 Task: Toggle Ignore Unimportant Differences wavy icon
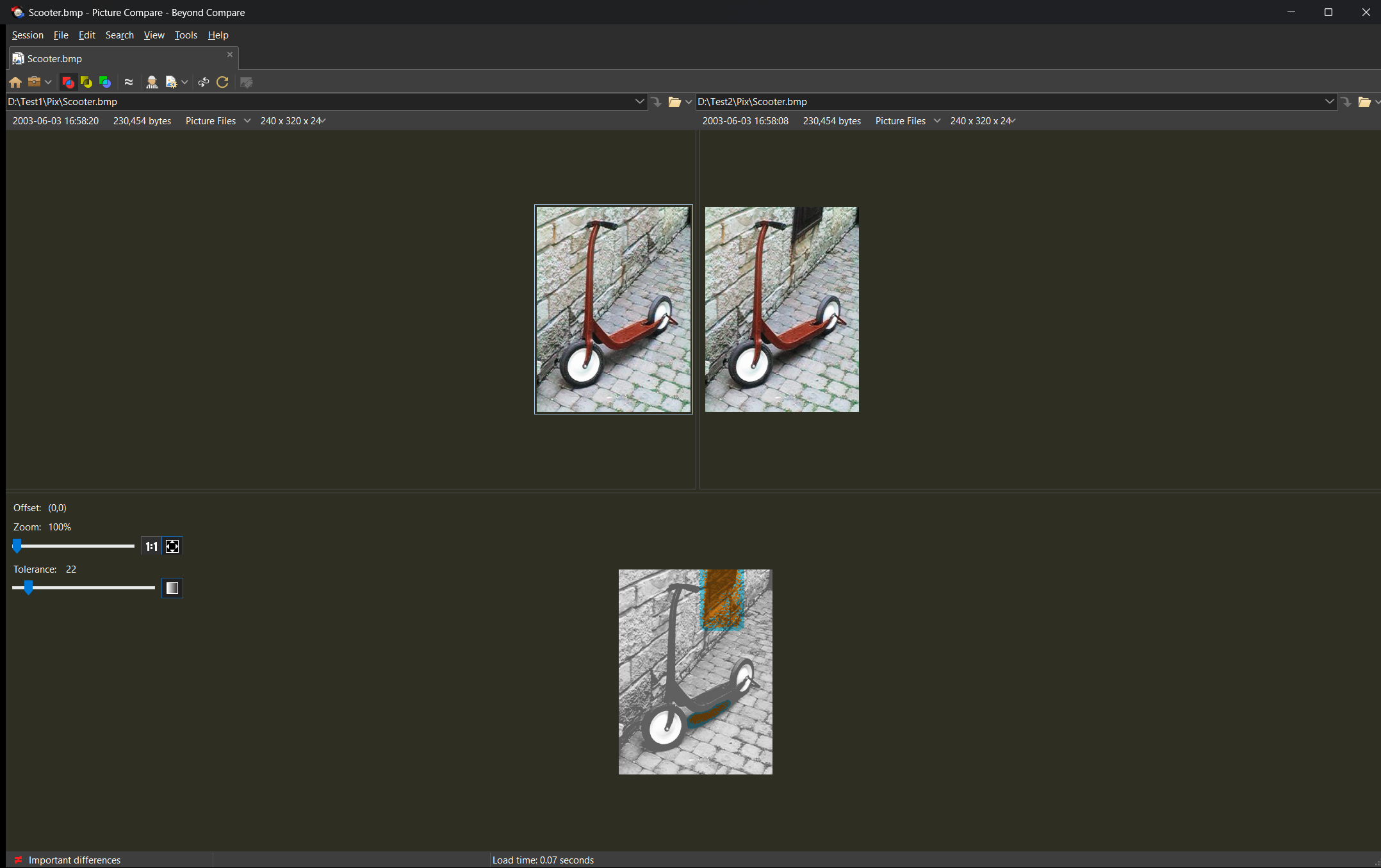click(x=129, y=82)
